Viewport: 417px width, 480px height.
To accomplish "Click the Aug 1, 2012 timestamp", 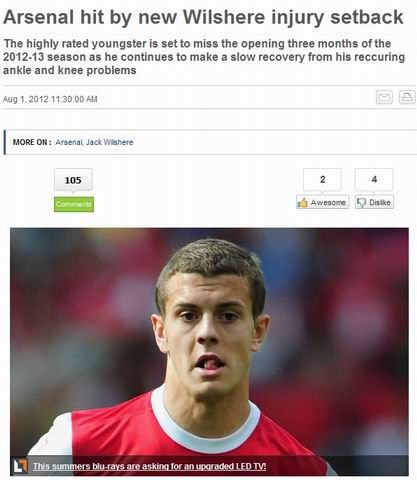I will 50,99.
